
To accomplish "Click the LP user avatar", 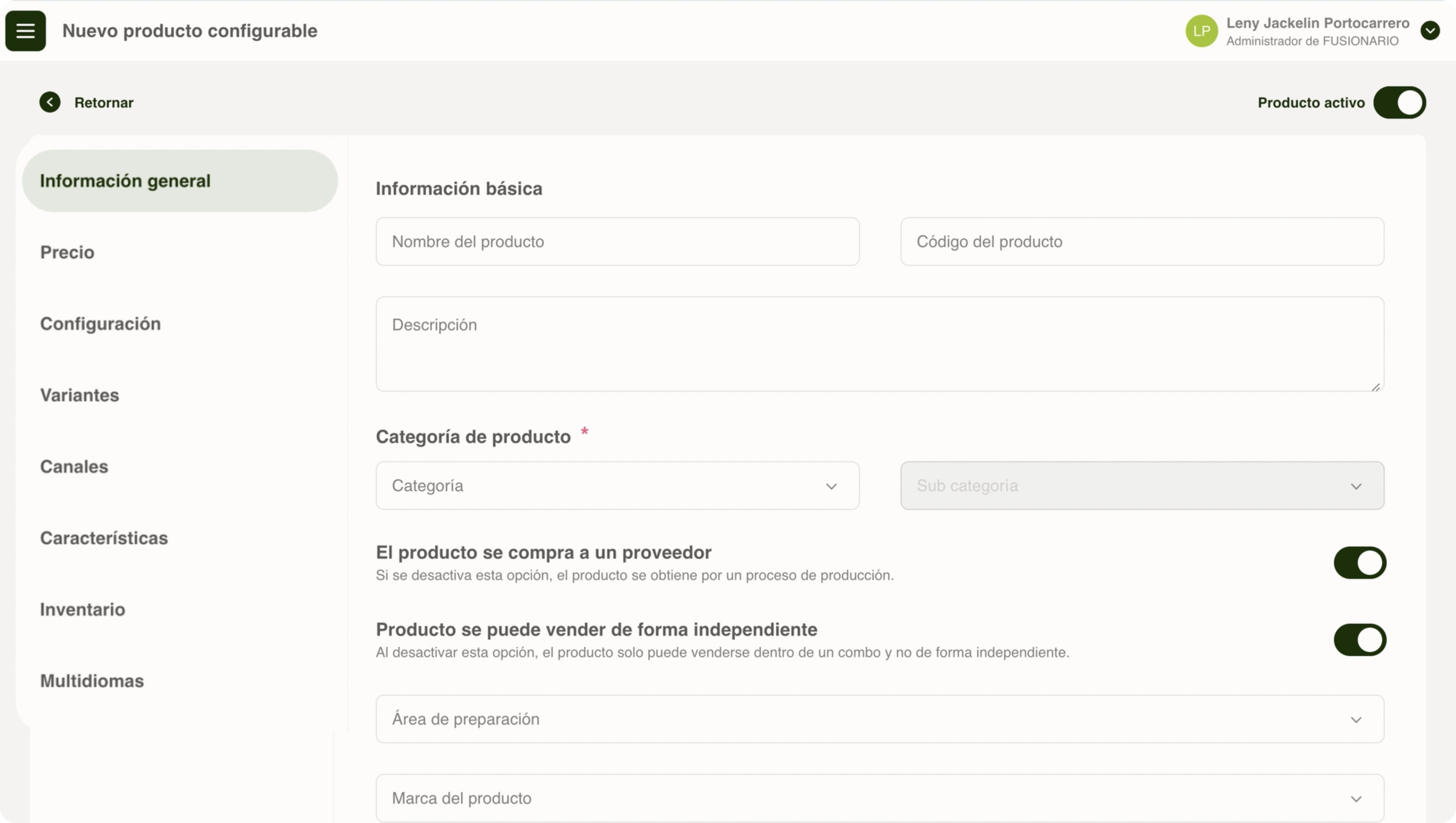I will pos(1201,31).
